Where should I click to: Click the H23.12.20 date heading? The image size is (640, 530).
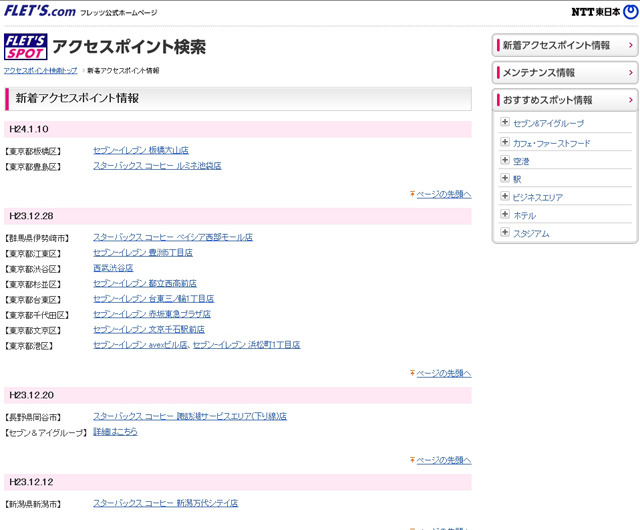(31, 395)
